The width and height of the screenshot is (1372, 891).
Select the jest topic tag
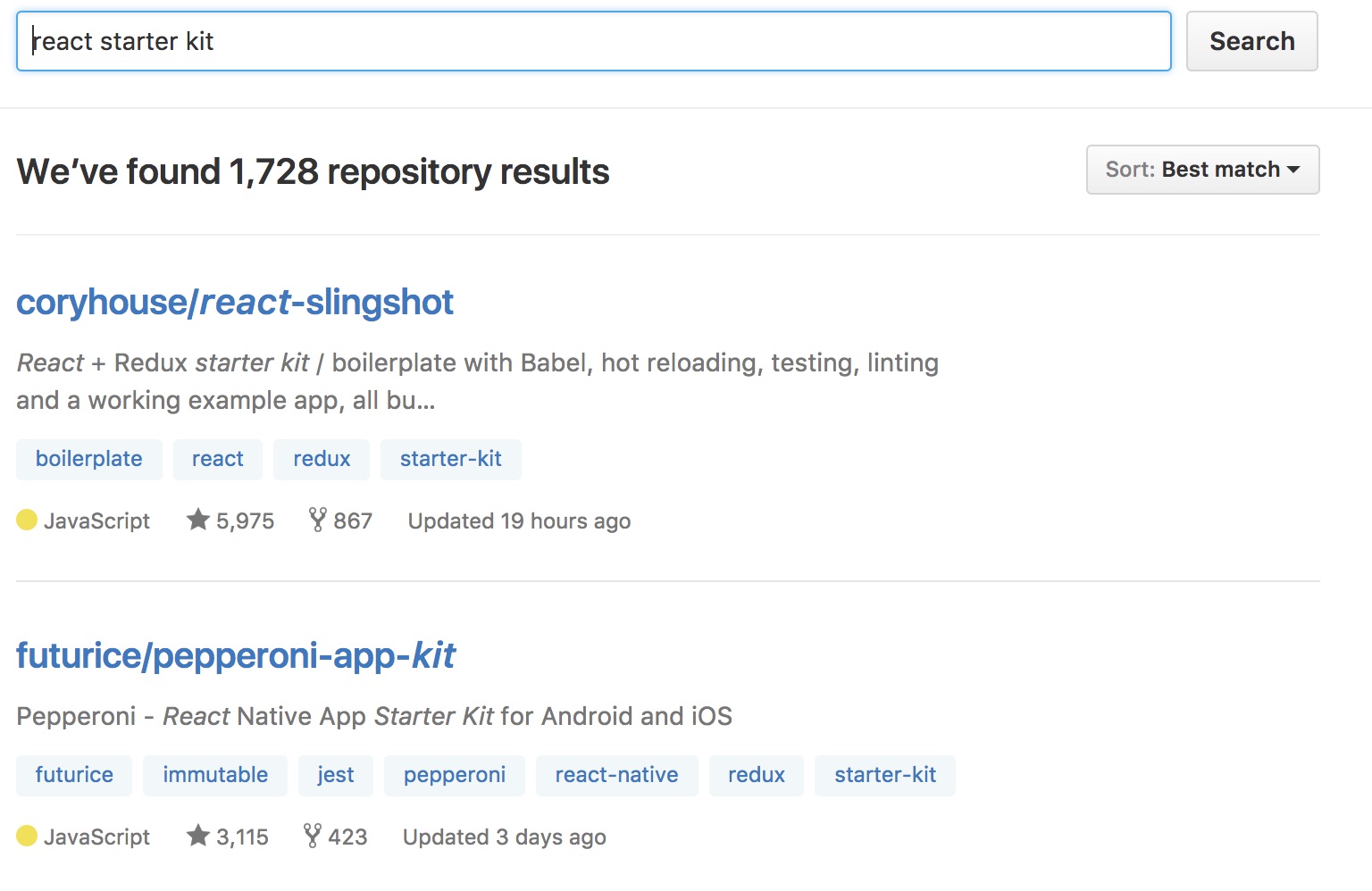pyautogui.click(x=336, y=775)
